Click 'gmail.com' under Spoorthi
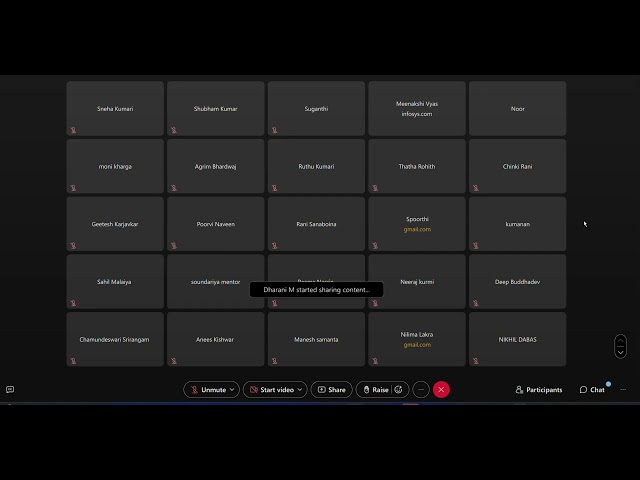Screen dimensions: 640x480 click(417, 229)
